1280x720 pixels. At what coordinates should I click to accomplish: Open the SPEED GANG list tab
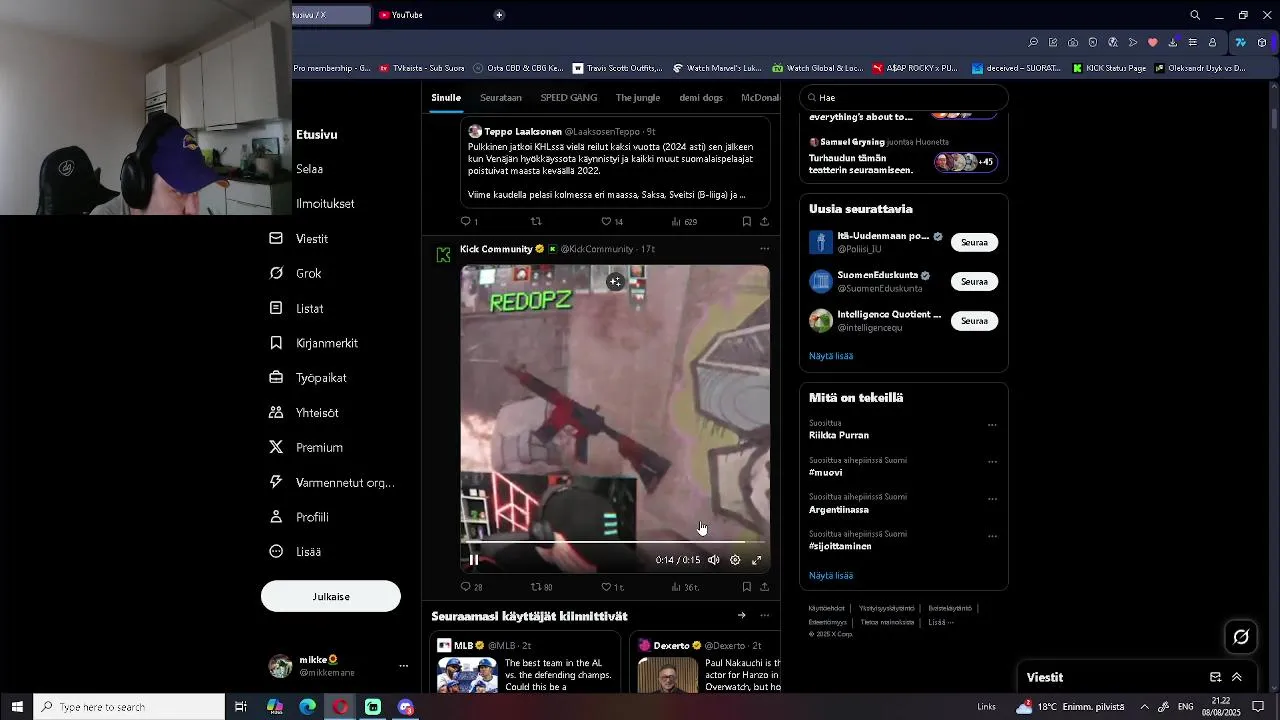[569, 98]
